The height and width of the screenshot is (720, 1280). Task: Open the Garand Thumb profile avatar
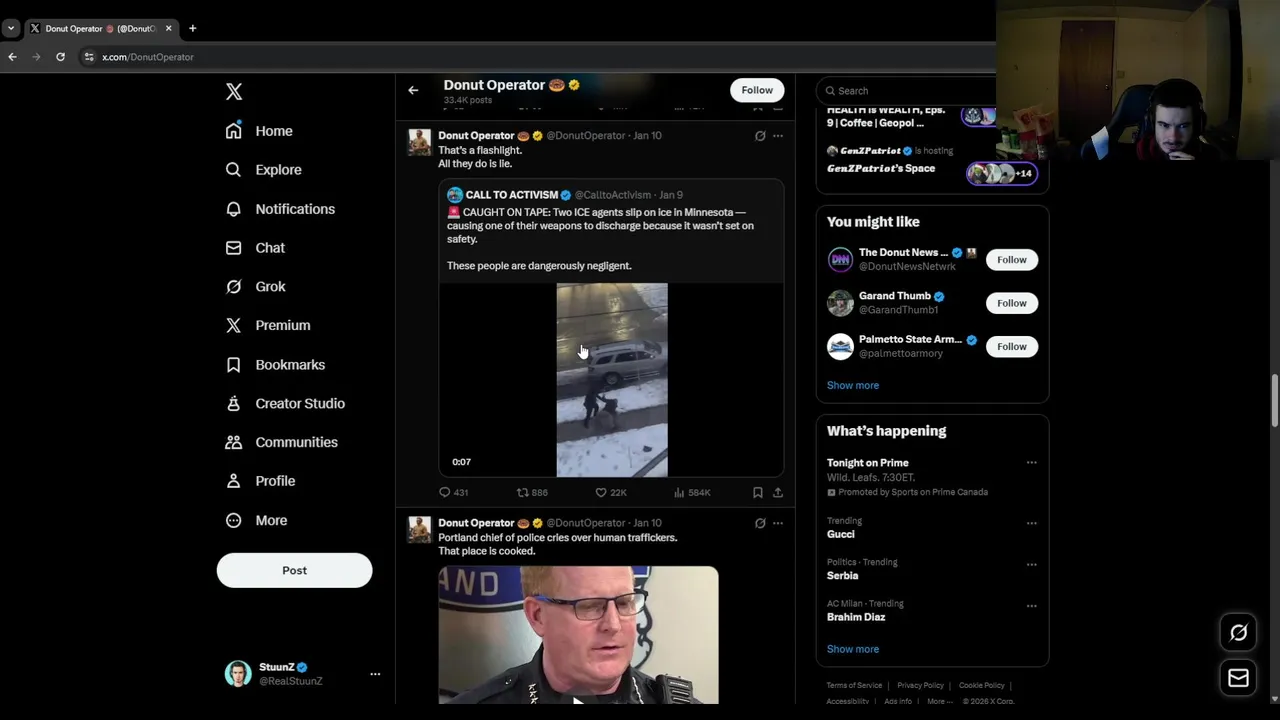tap(840, 303)
